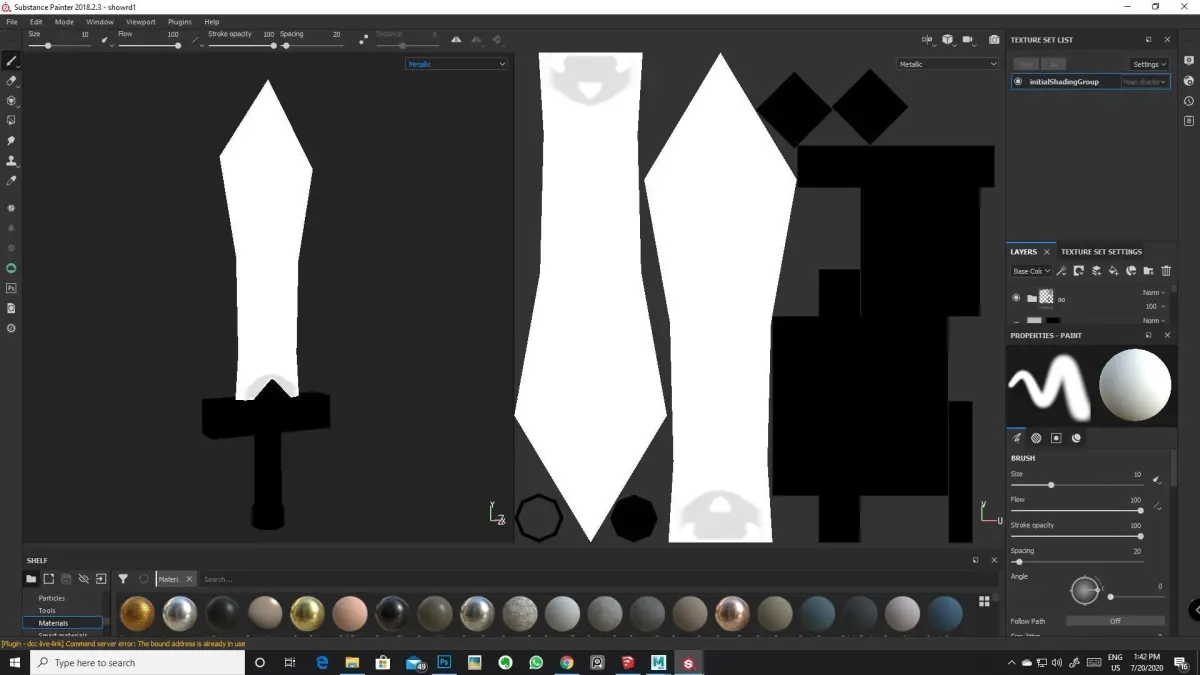
Task: Close the Layers tab
Action: [x=1047, y=252]
